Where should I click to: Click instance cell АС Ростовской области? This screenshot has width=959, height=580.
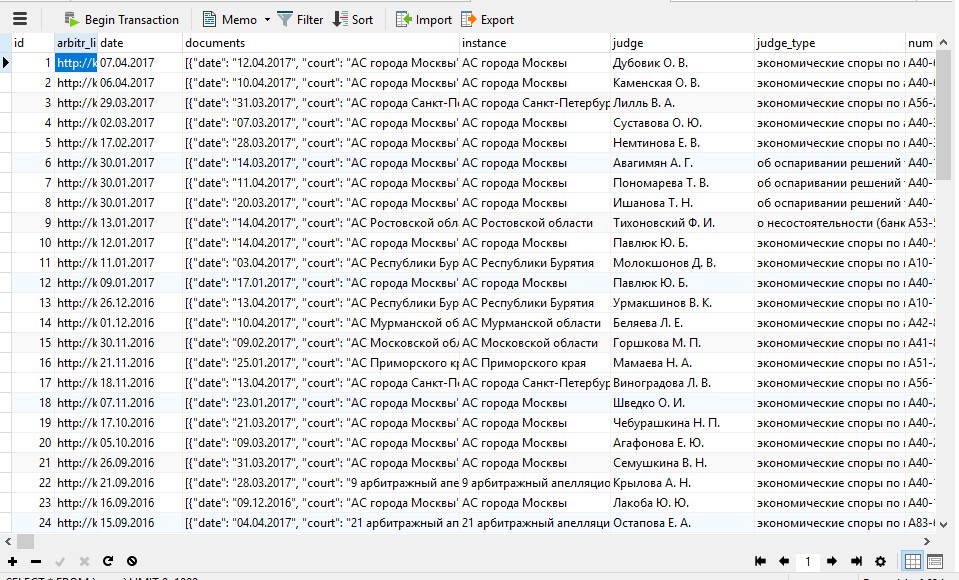[x=535, y=223]
